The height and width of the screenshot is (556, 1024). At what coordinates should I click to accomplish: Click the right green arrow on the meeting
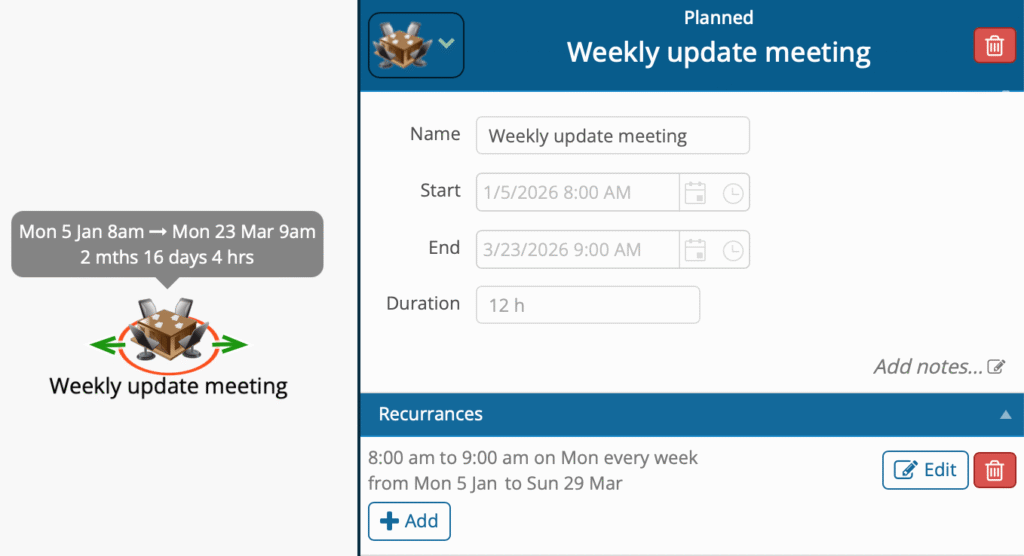(233, 345)
